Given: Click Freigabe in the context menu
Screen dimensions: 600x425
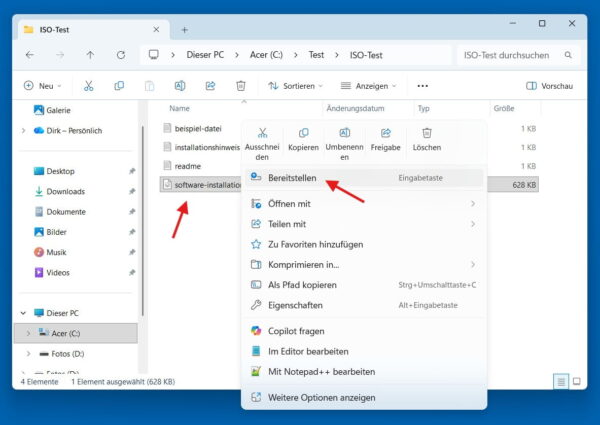Looking at the screenshot, I should [385, 140].
